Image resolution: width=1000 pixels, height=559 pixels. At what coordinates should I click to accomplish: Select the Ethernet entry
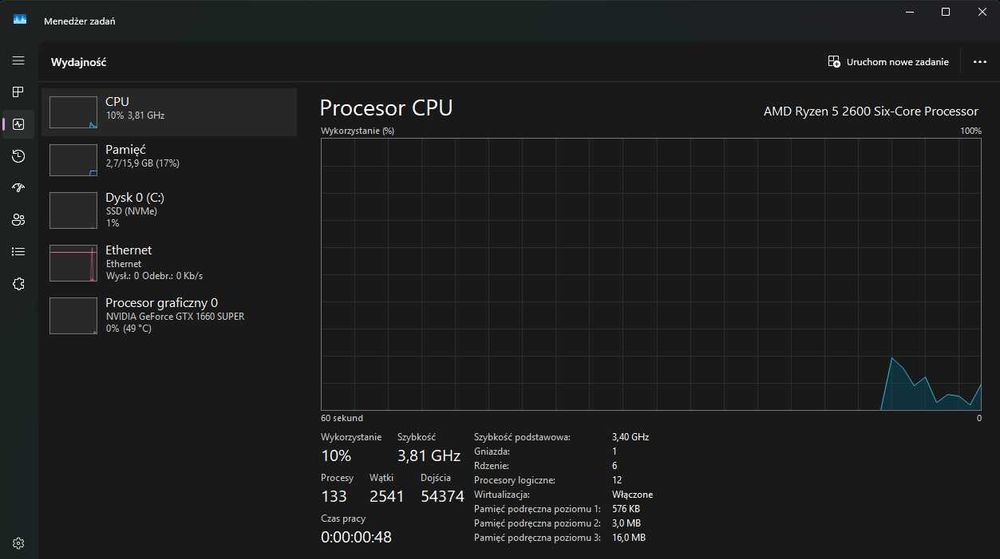[169, 262]
